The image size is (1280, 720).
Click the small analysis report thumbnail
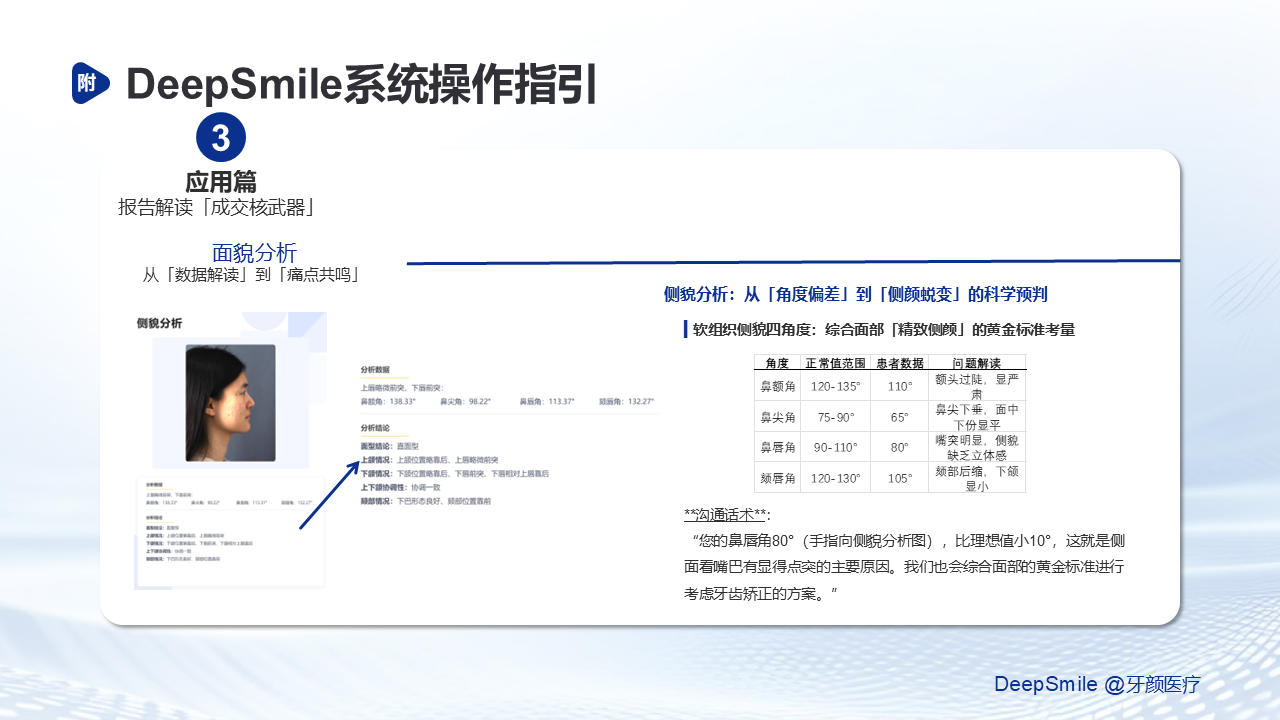coord(229,532)
